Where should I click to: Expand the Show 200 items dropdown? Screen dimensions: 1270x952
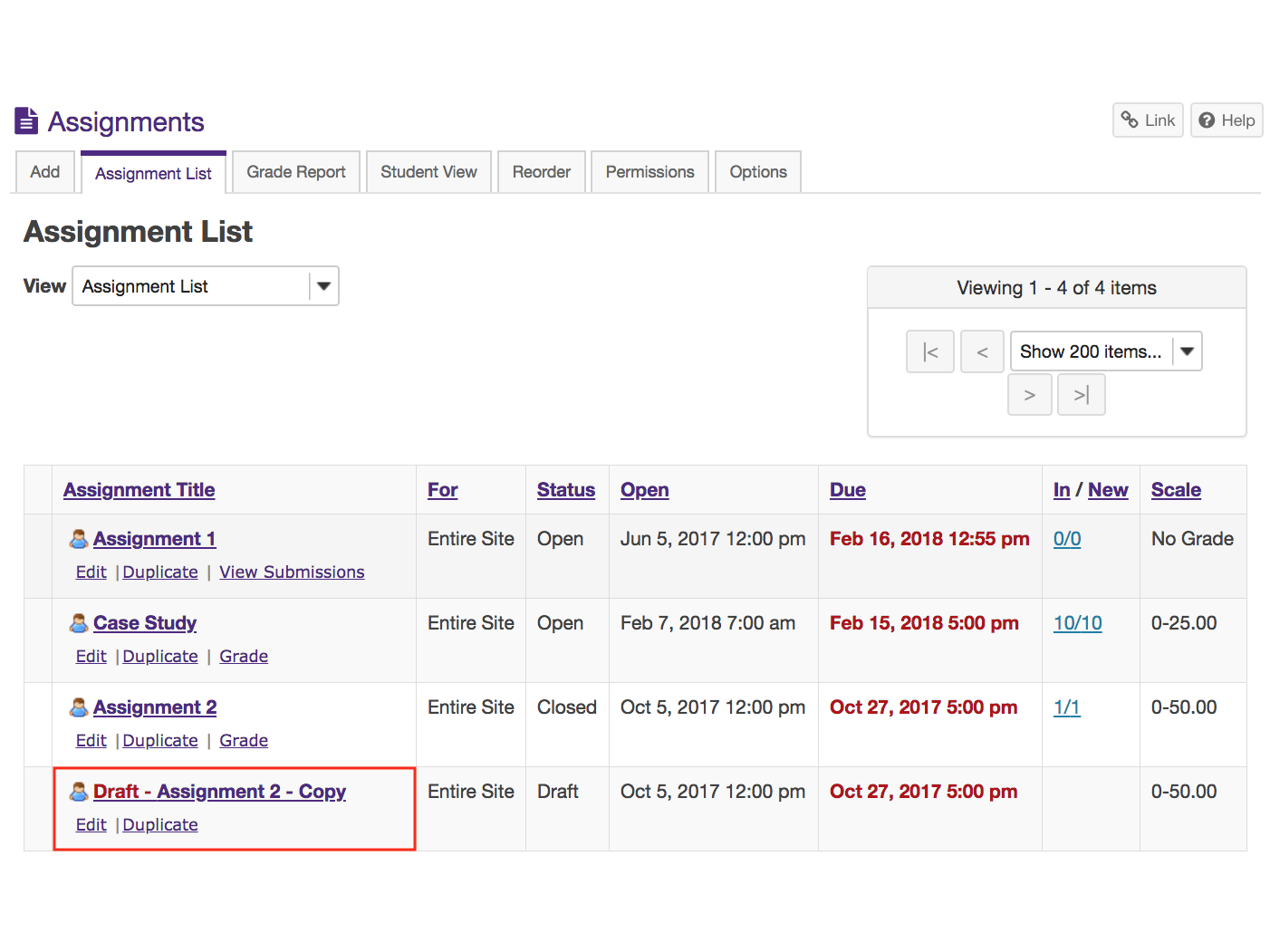click(x=1105, y=351)
